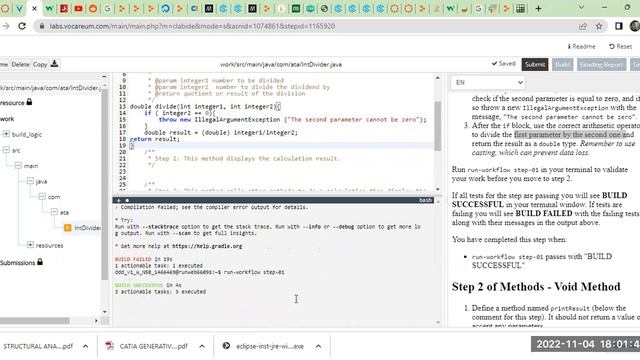Screen dimensions: 640x360
Task: Open the Chrome profile avatar
Action: pos(635,26)
